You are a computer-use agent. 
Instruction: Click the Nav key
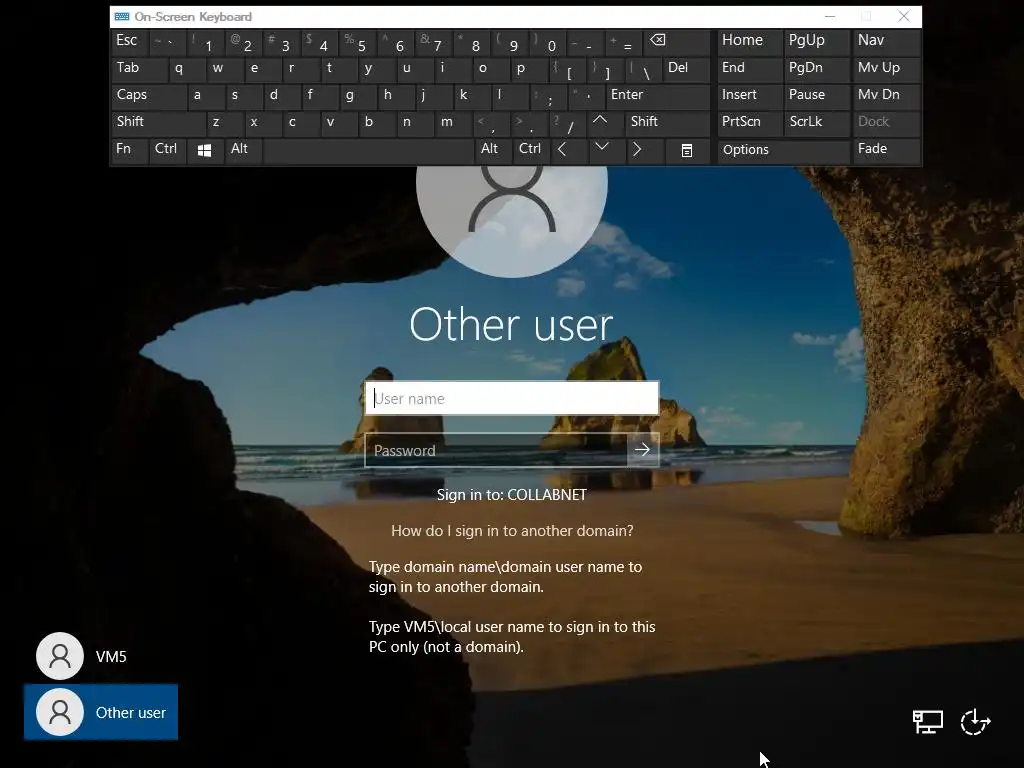[886, 42]
